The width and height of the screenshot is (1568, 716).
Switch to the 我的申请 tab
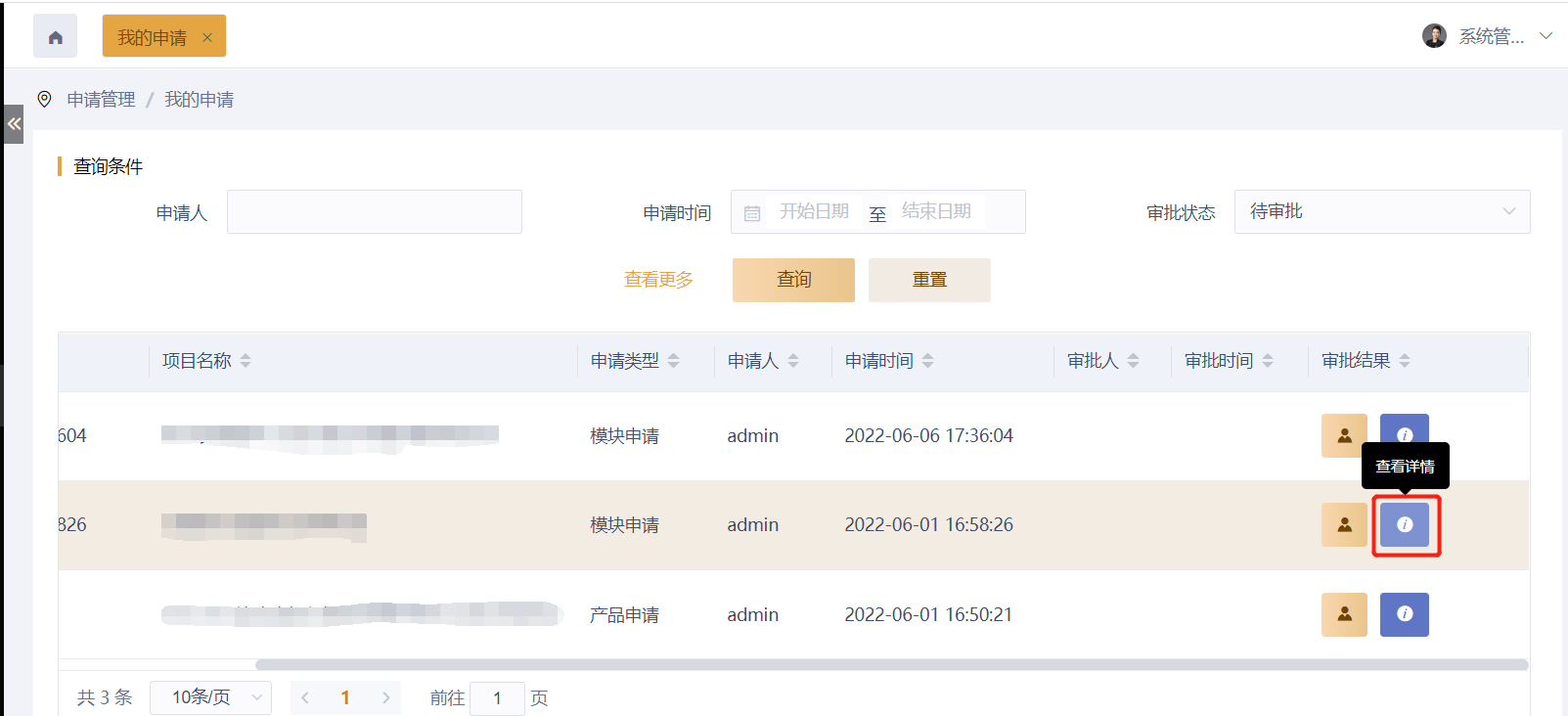coord(153,37)
